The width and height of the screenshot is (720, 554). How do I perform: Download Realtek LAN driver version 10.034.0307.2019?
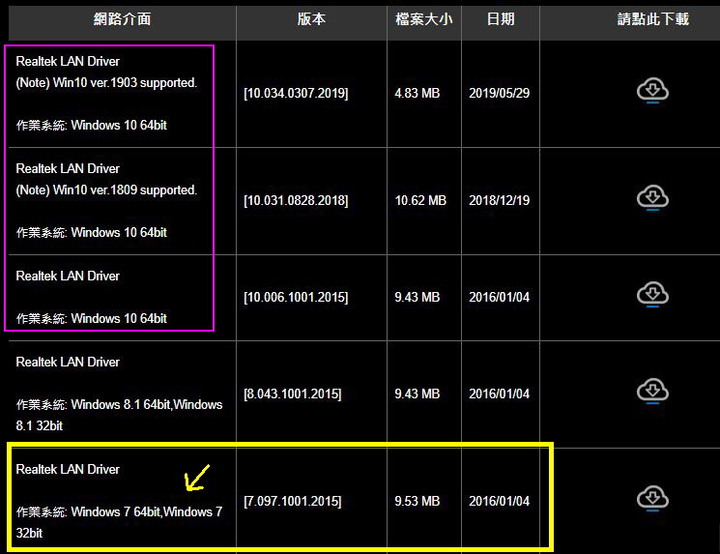(652, 90)
